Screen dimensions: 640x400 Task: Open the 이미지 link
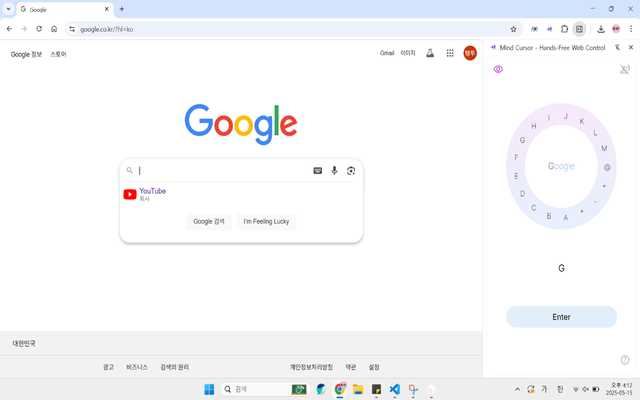[408, 53]
